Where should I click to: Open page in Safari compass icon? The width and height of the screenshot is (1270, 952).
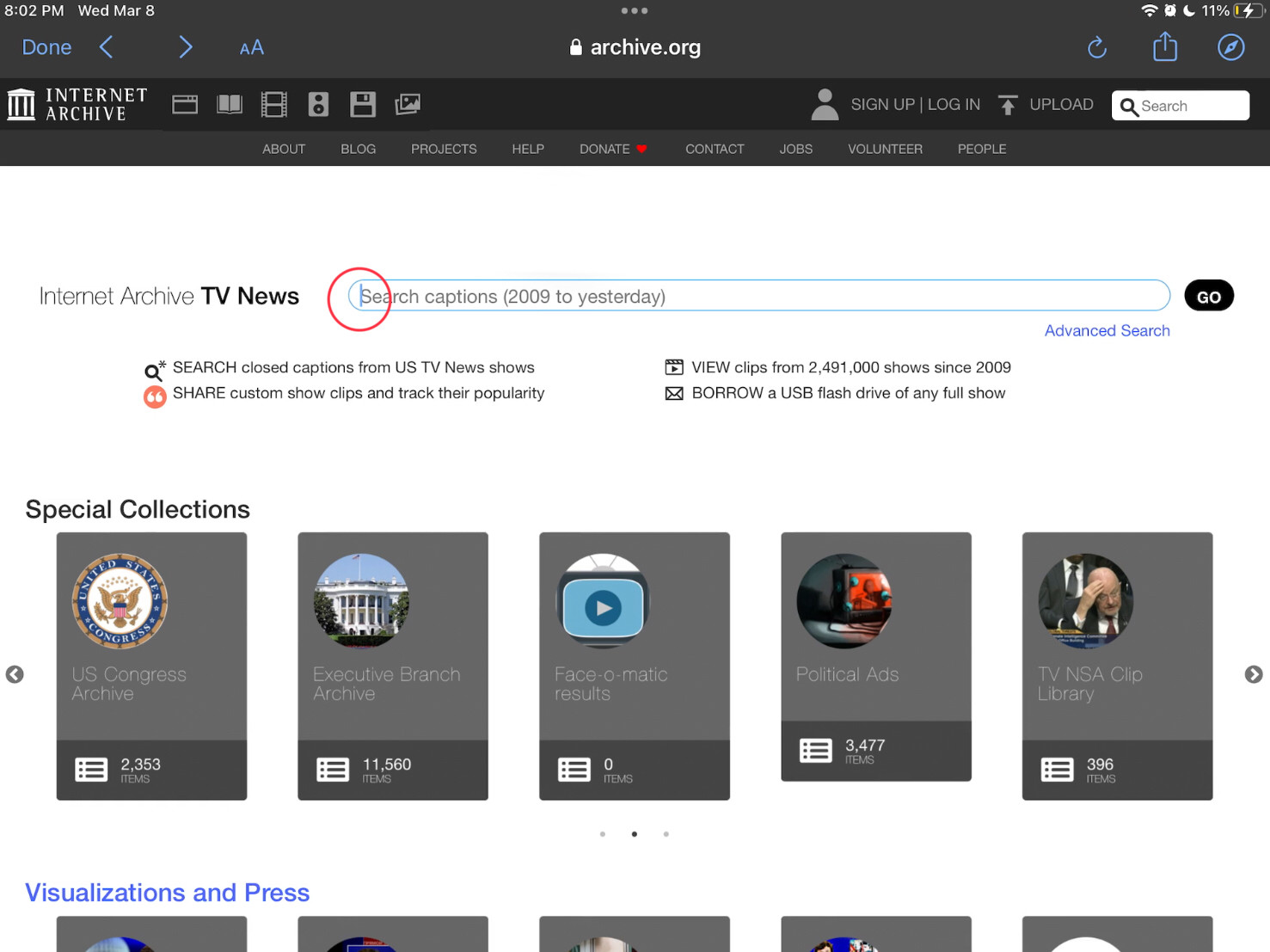[x=1230, y=47]
